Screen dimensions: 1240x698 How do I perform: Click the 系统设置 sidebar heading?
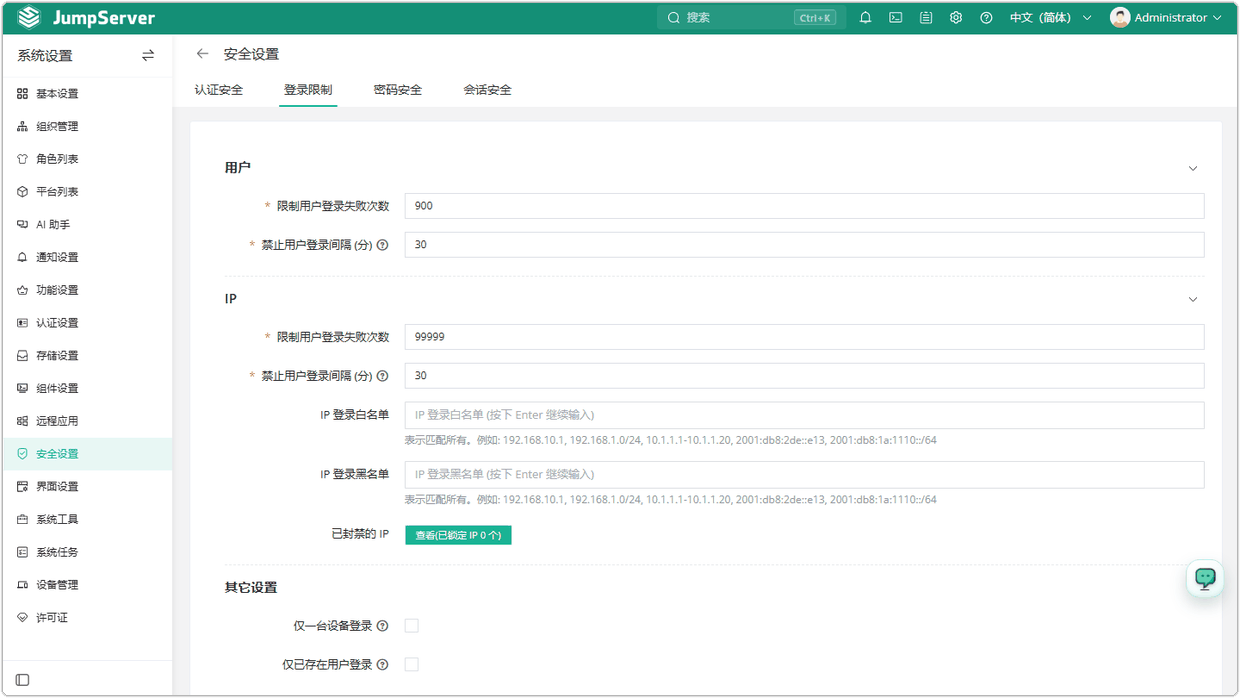[45, 56]
